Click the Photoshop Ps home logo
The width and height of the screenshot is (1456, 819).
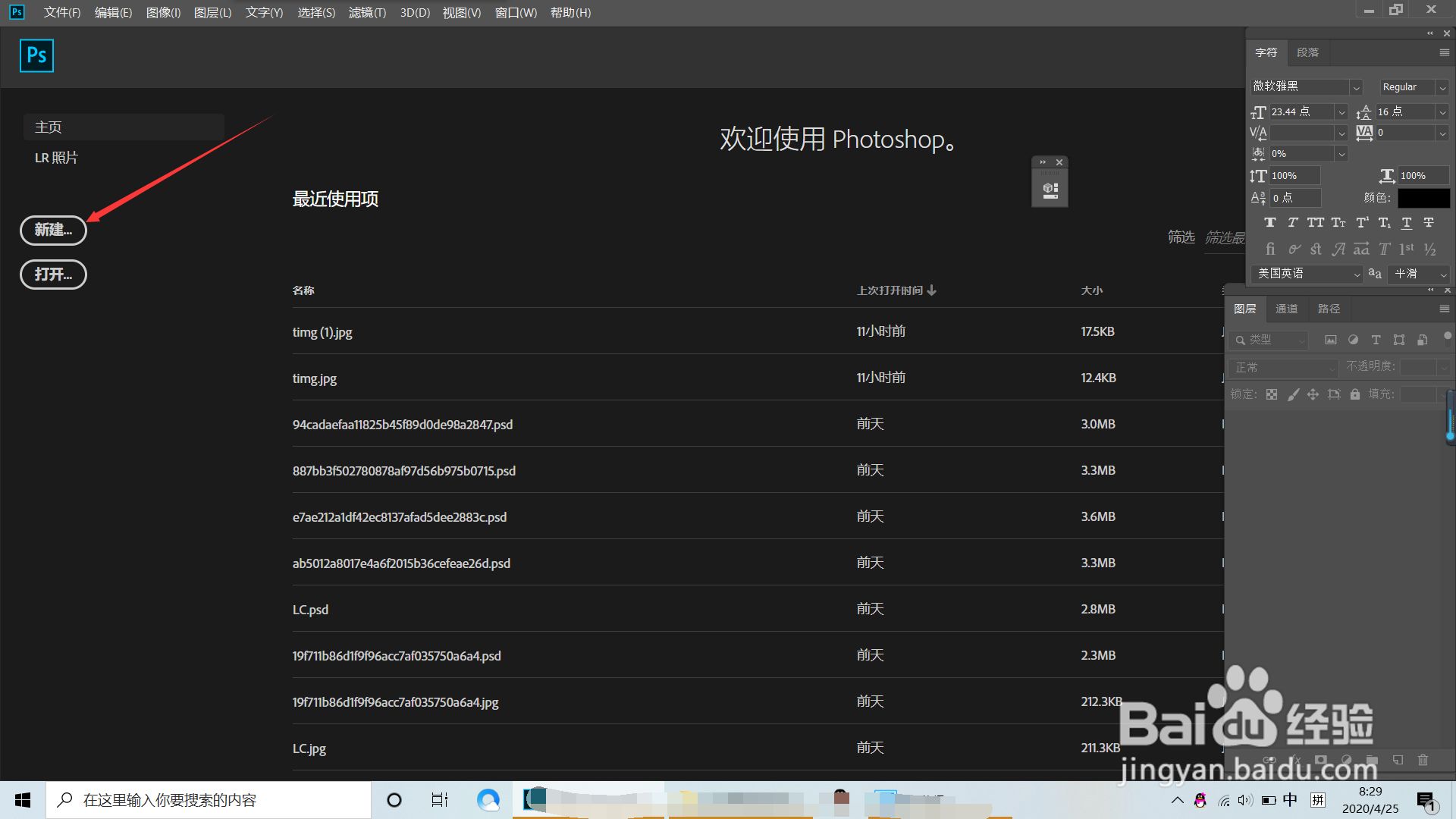[36, 55]
